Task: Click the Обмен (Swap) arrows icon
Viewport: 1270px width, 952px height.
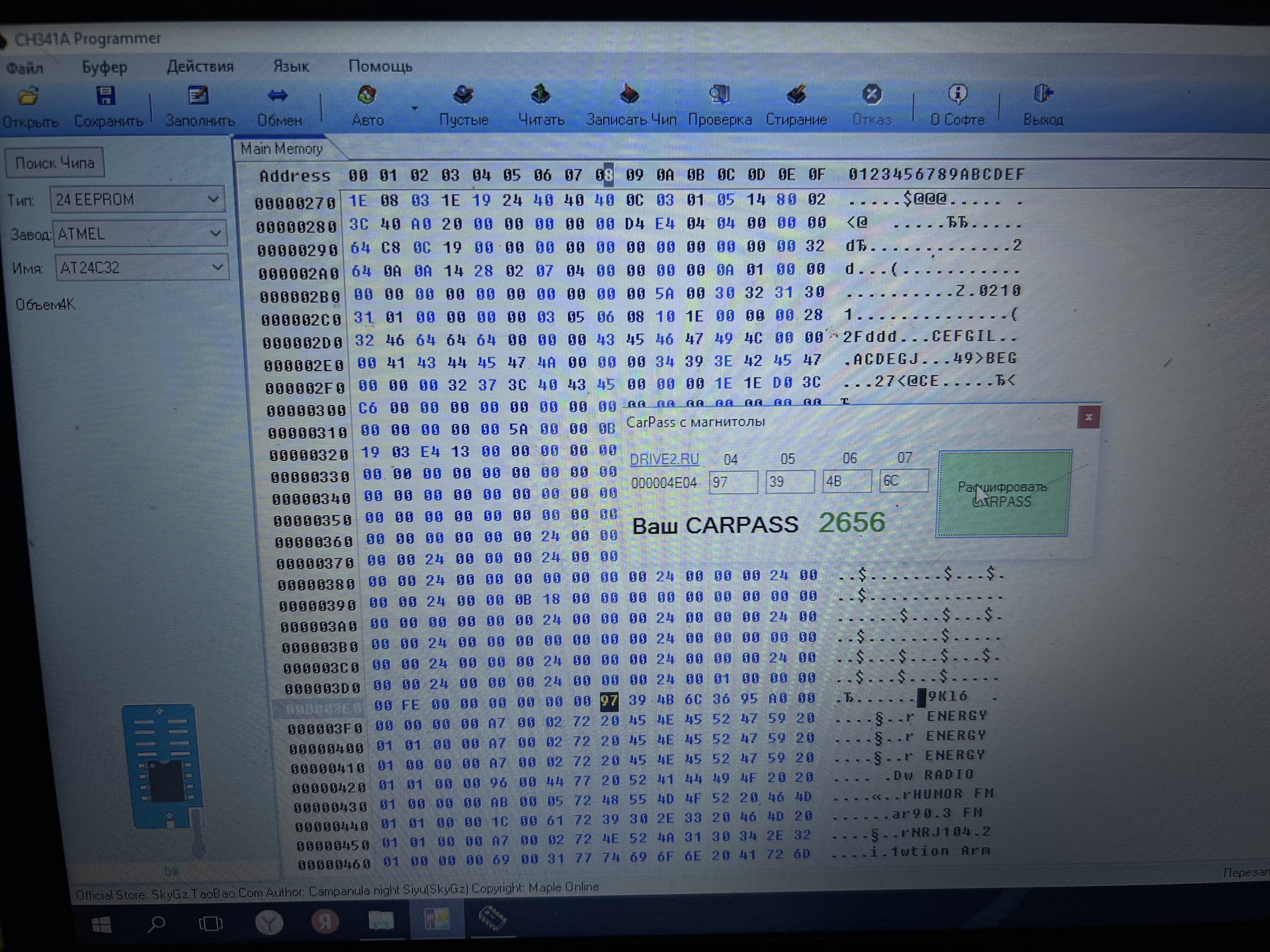Action: tap(278, 97)
